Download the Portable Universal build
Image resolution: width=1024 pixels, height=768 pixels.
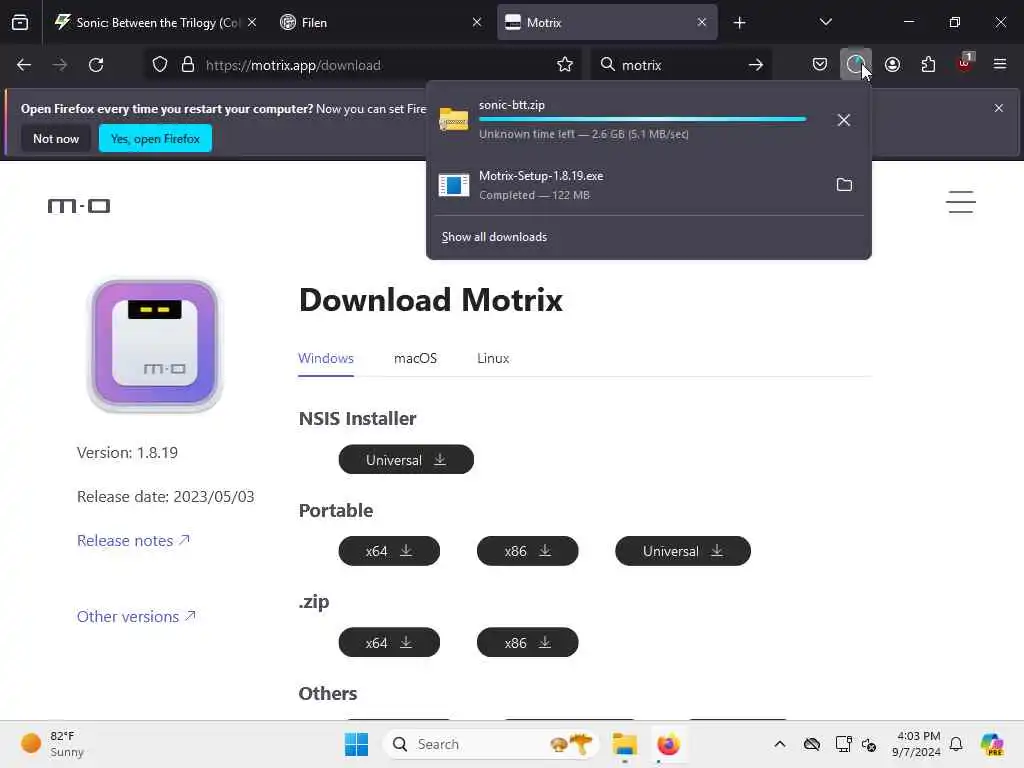click(683, 551)
